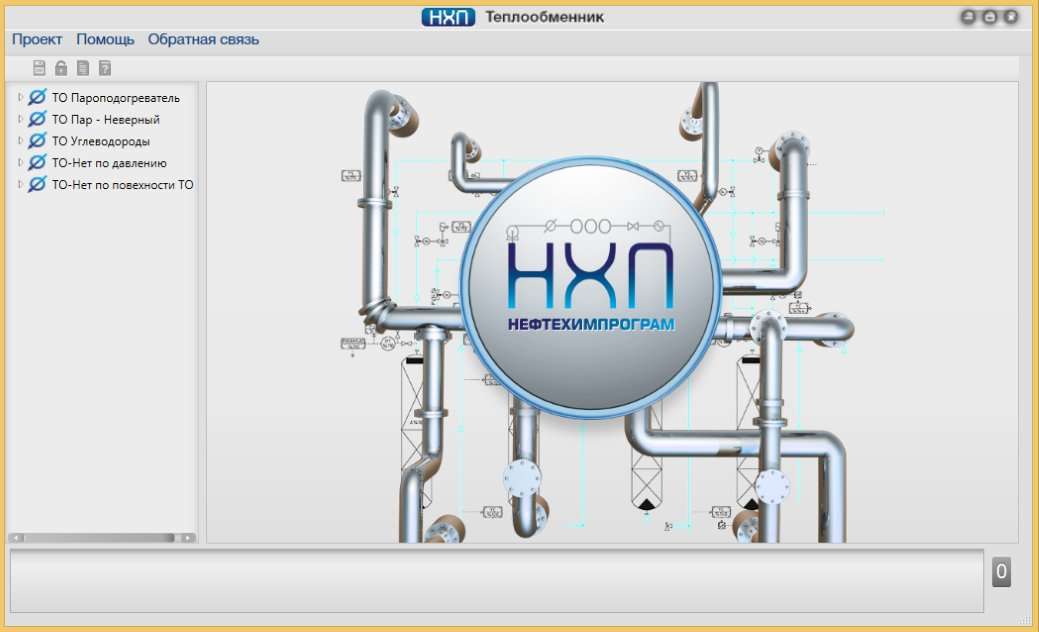Click the heat exchanger icon beside ТО Пароподогреватель
The width and height of the screenshot is (1039, 632).
coord(37,97)
